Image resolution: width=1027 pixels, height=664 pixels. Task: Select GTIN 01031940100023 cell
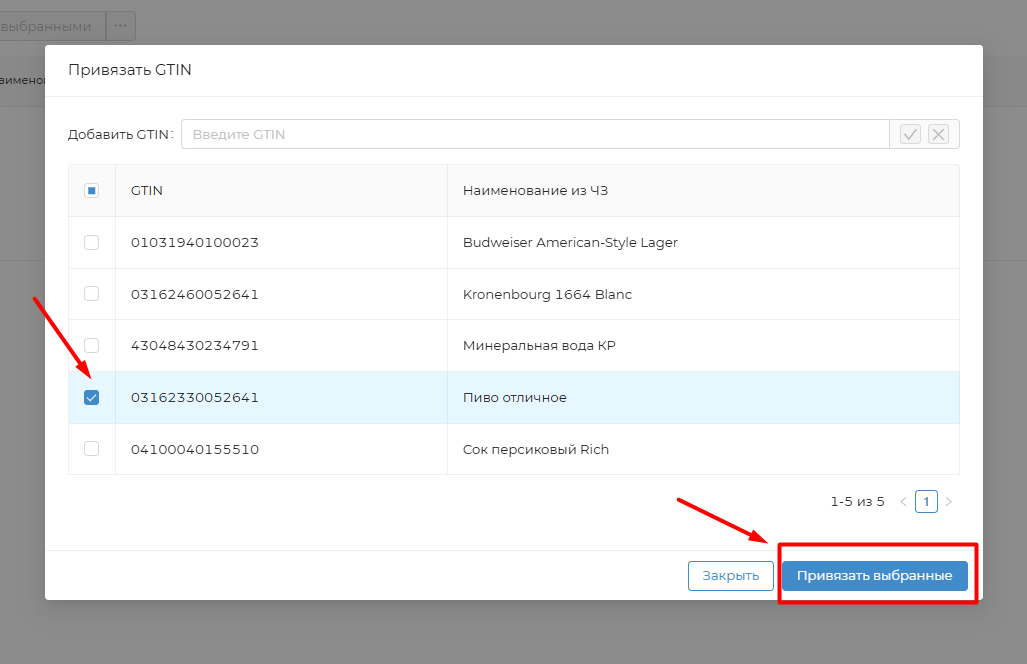(195, 243)
